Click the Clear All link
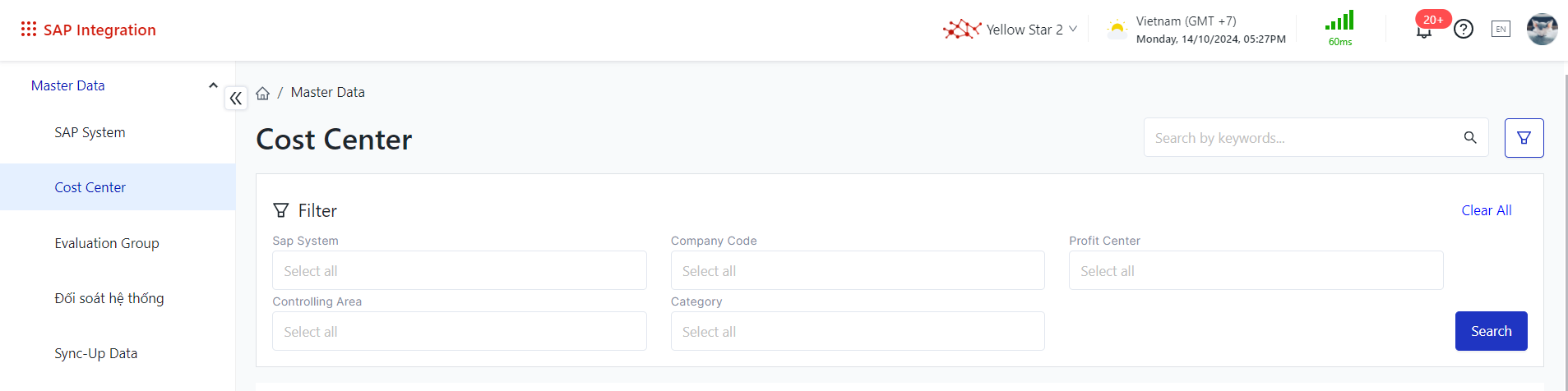Image resolution: width=1568 pixels, height=391 pixels. click(x=1486, y=210)
